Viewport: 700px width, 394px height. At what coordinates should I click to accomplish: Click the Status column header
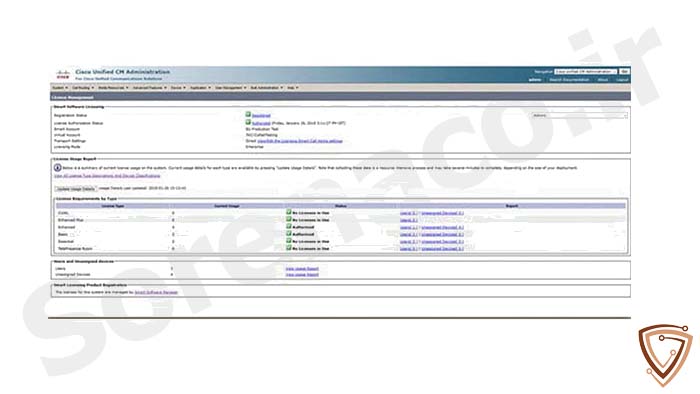point(340,206)
